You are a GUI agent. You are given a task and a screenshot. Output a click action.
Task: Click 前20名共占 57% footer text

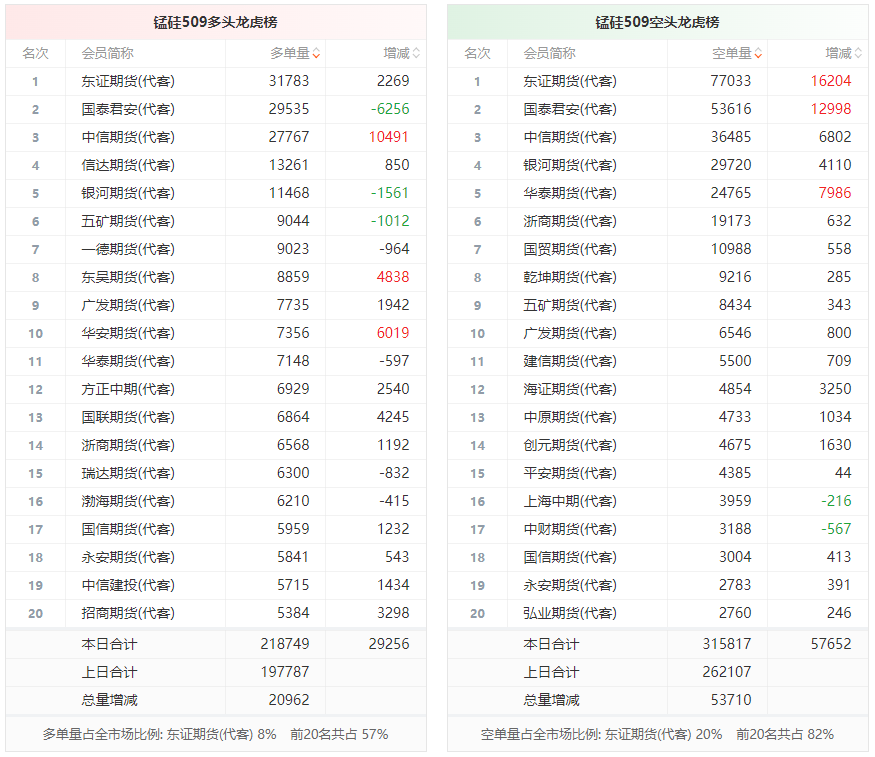339,735
